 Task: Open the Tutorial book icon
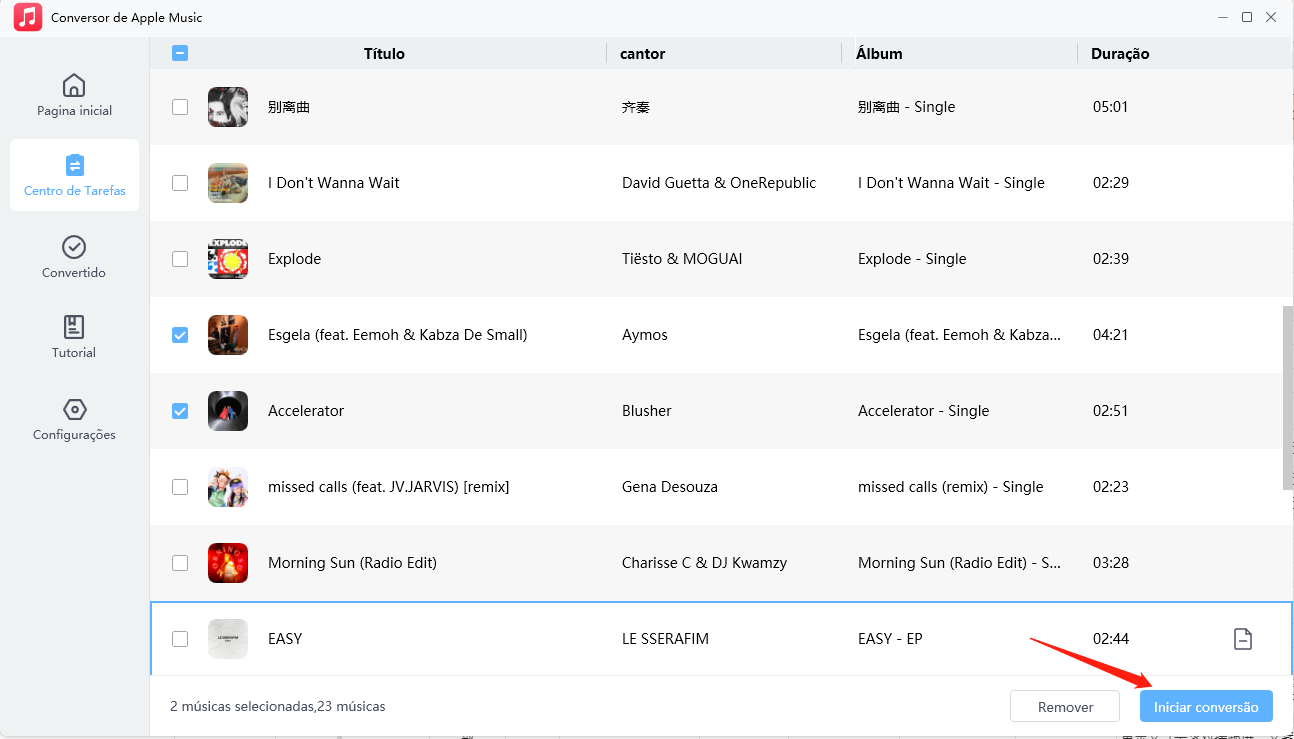[74, 327]
